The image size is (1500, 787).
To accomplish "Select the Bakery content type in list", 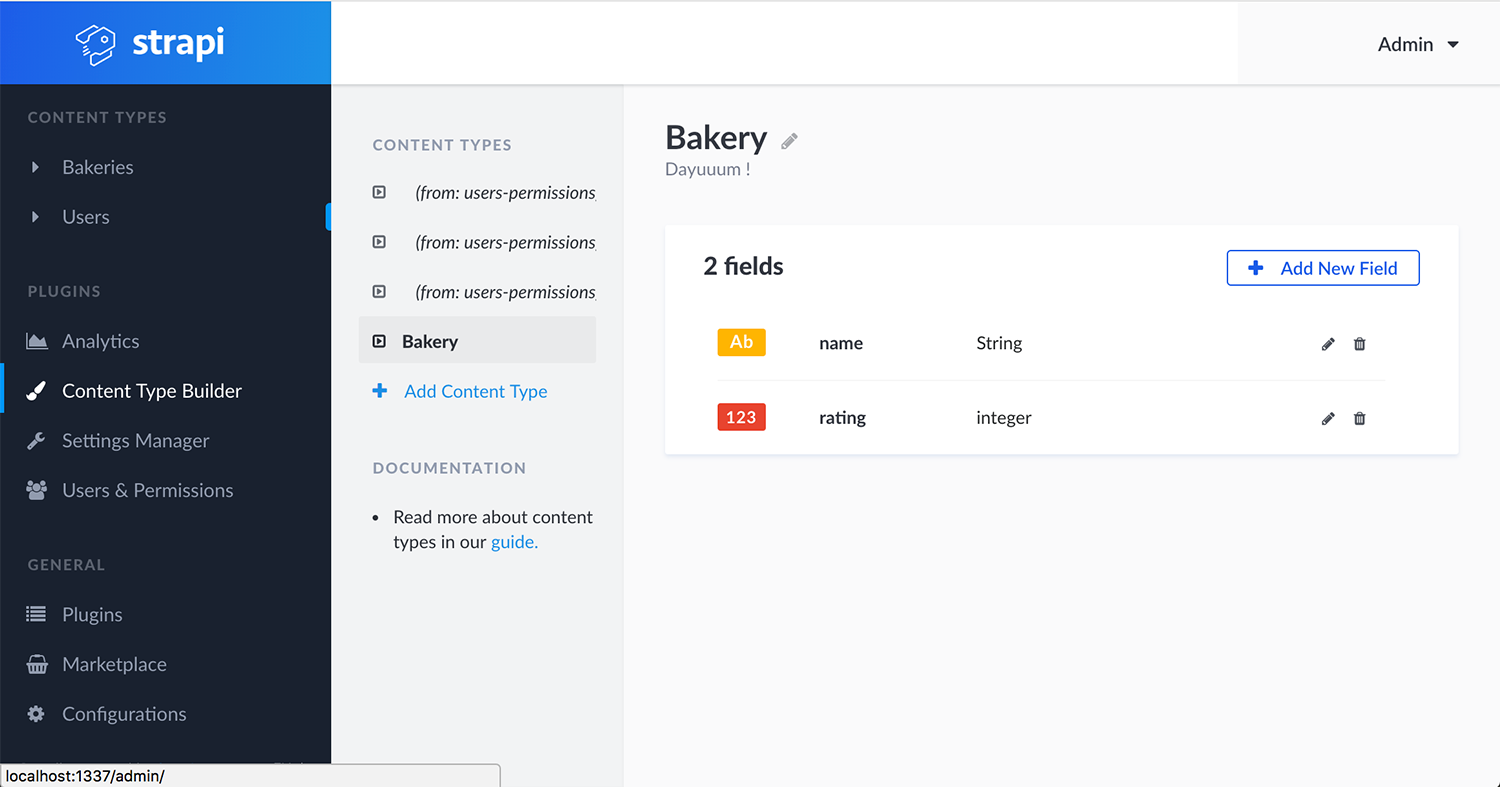I will click(430, 341).
